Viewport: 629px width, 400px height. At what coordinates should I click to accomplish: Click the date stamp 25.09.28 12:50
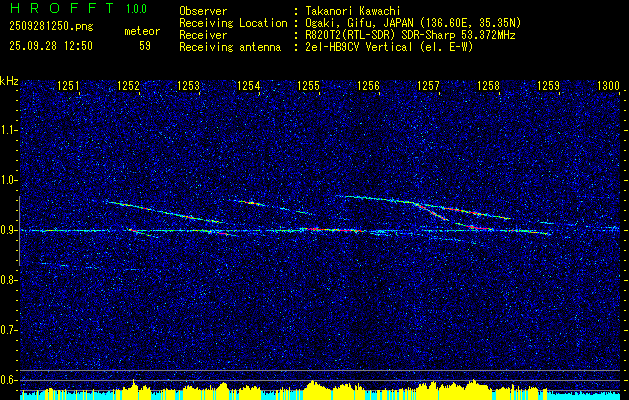[x=51, y=46]
